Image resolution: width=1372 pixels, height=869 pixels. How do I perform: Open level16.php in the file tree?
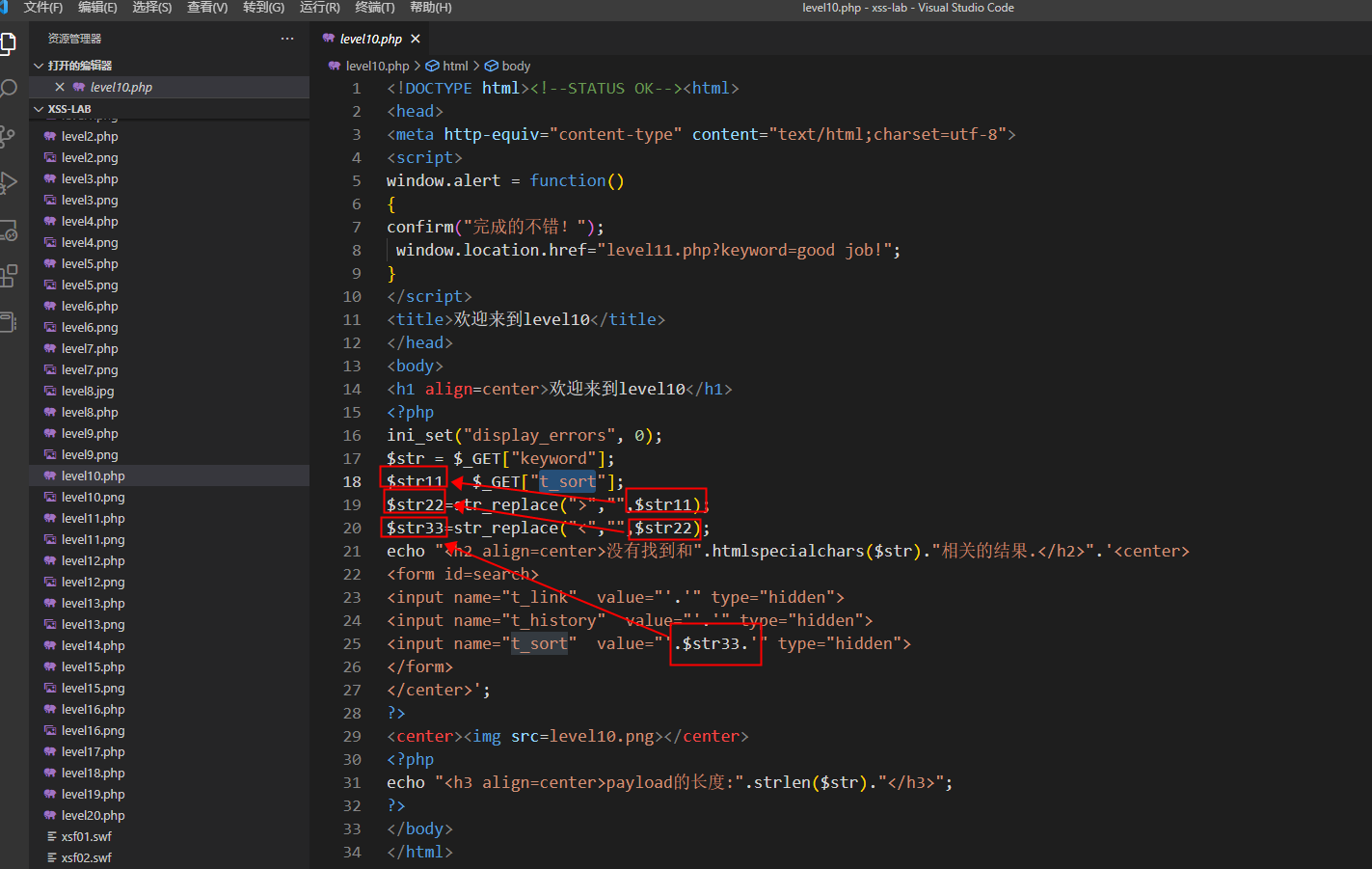point(93,709)
